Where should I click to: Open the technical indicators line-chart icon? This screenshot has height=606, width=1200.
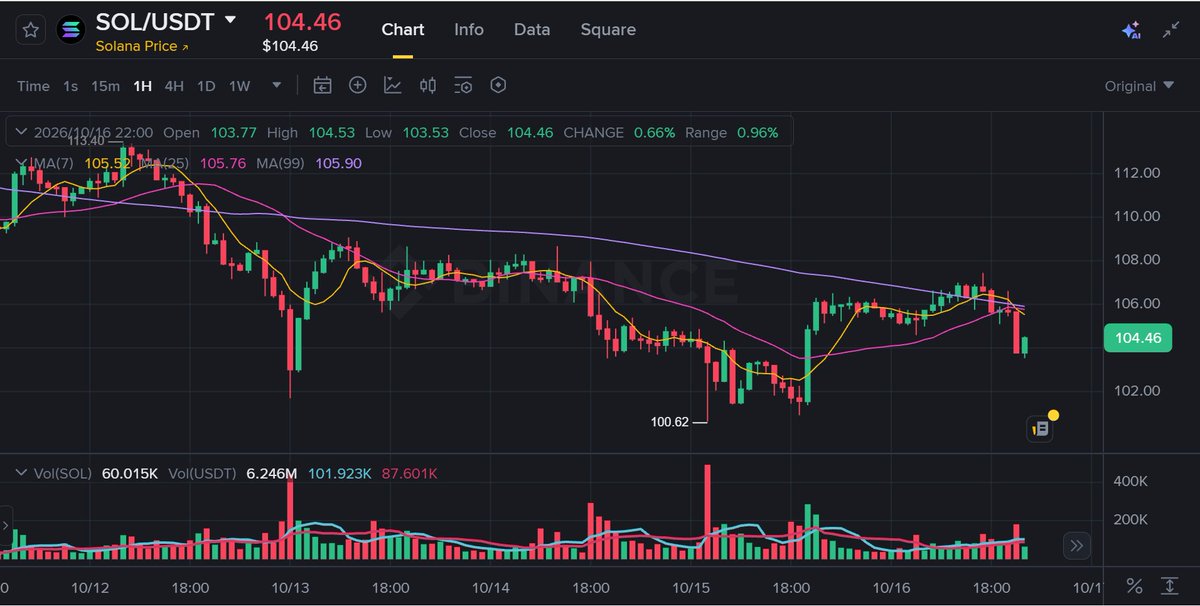(393, 86)
